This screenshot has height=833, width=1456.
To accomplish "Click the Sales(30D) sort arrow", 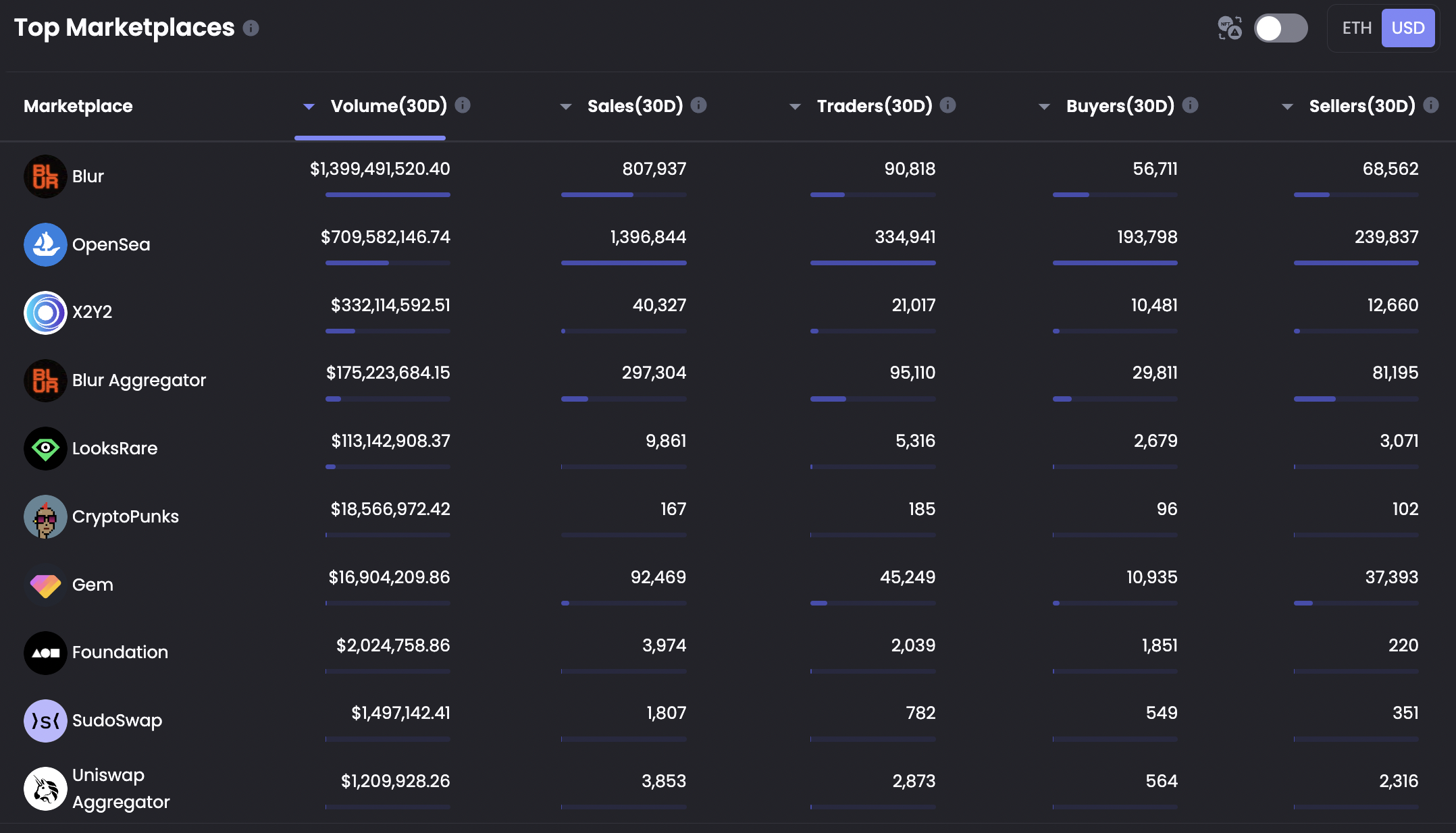I will pos(566,106).
